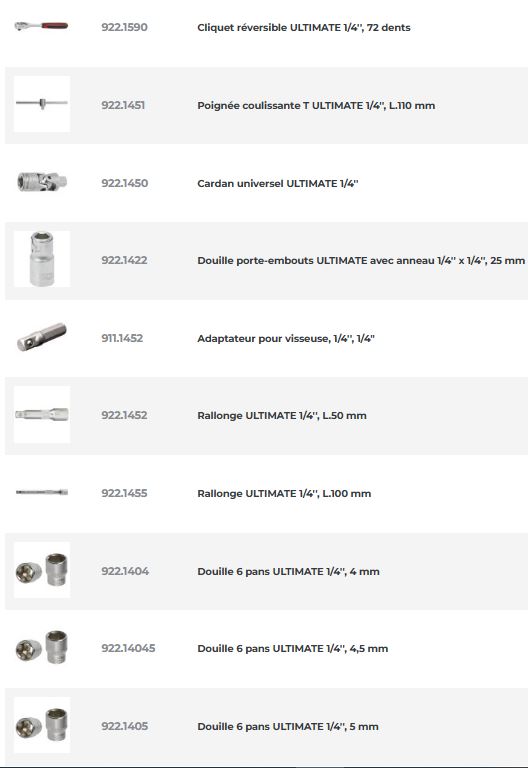The width and height of the screenshot is (528, 768).
Task: Select 'Douille 6 pans ULTIMATE 1/4", 5 mm'
Action: (288, 726)
